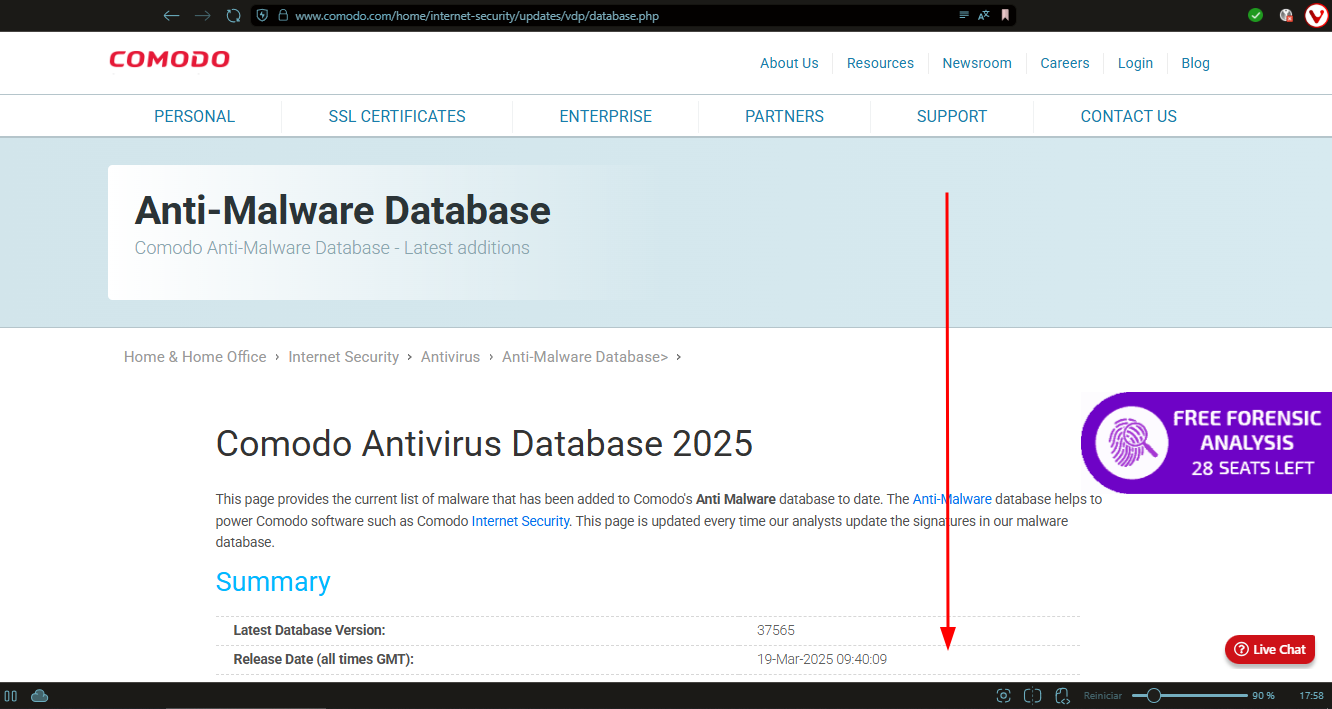Open the About Us link
Screen dimensions: 1332x709
789,63
